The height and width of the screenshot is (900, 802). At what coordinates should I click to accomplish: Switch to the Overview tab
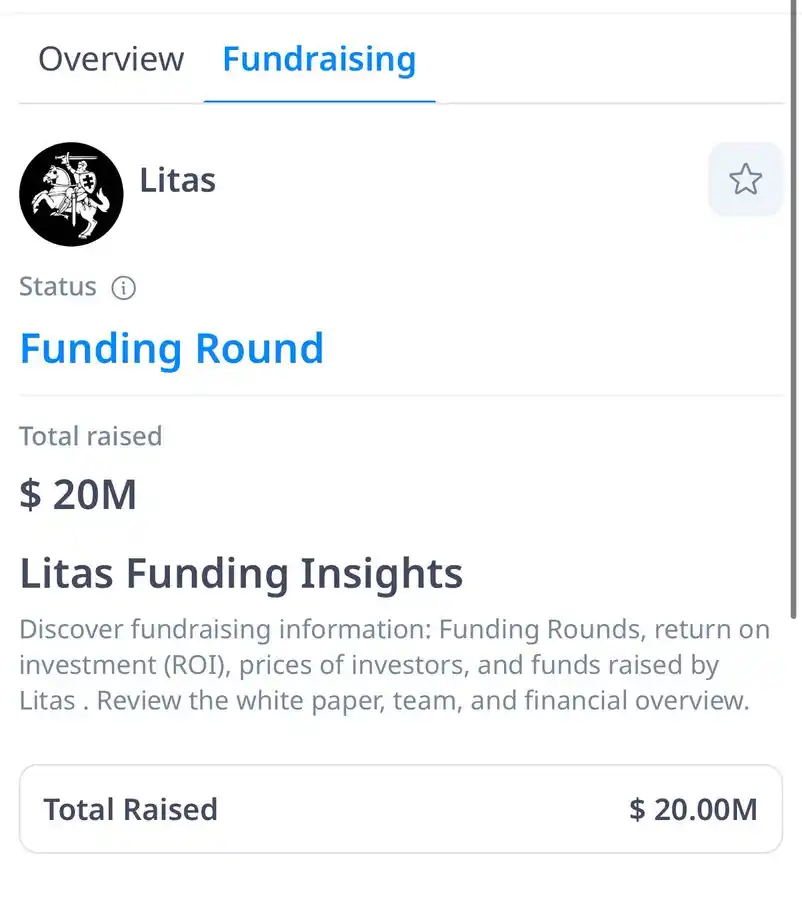click(x=111, y=59)
